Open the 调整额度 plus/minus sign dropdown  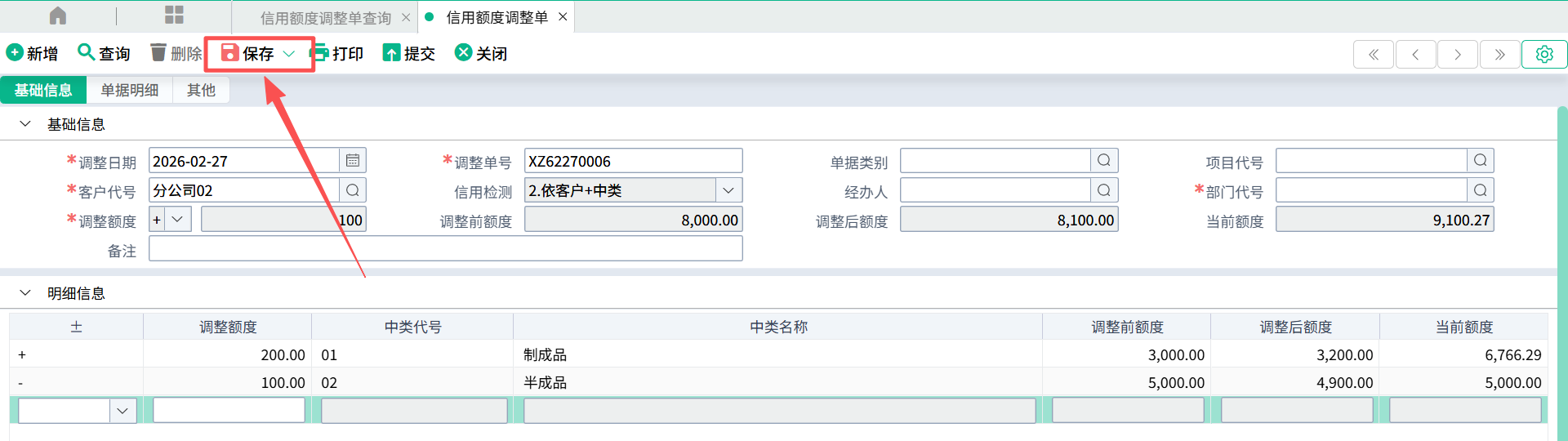pyautogui.click(x=177, y=220)
